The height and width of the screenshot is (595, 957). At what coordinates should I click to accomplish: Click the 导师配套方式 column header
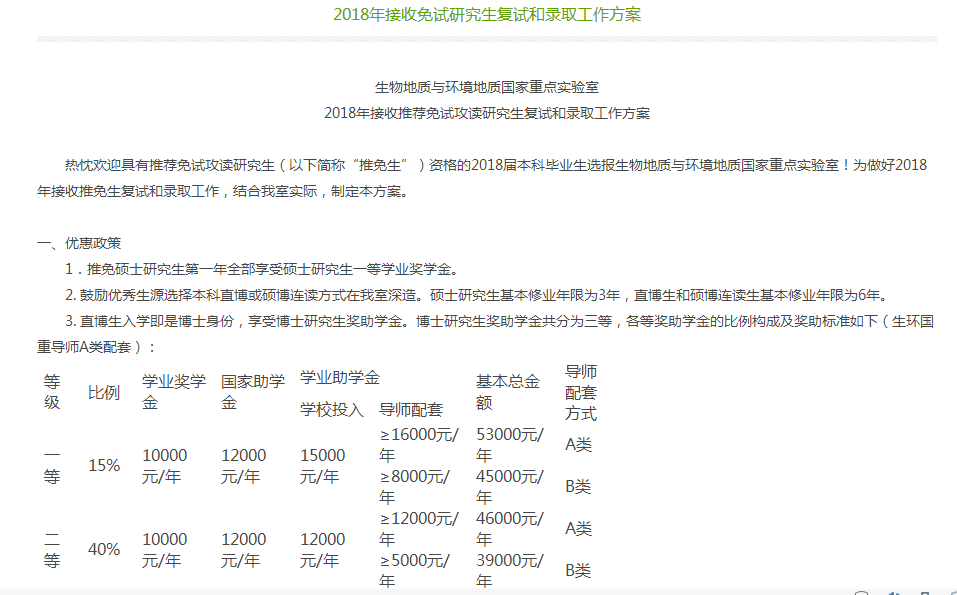pyautogui.click(x=581, y=392)
